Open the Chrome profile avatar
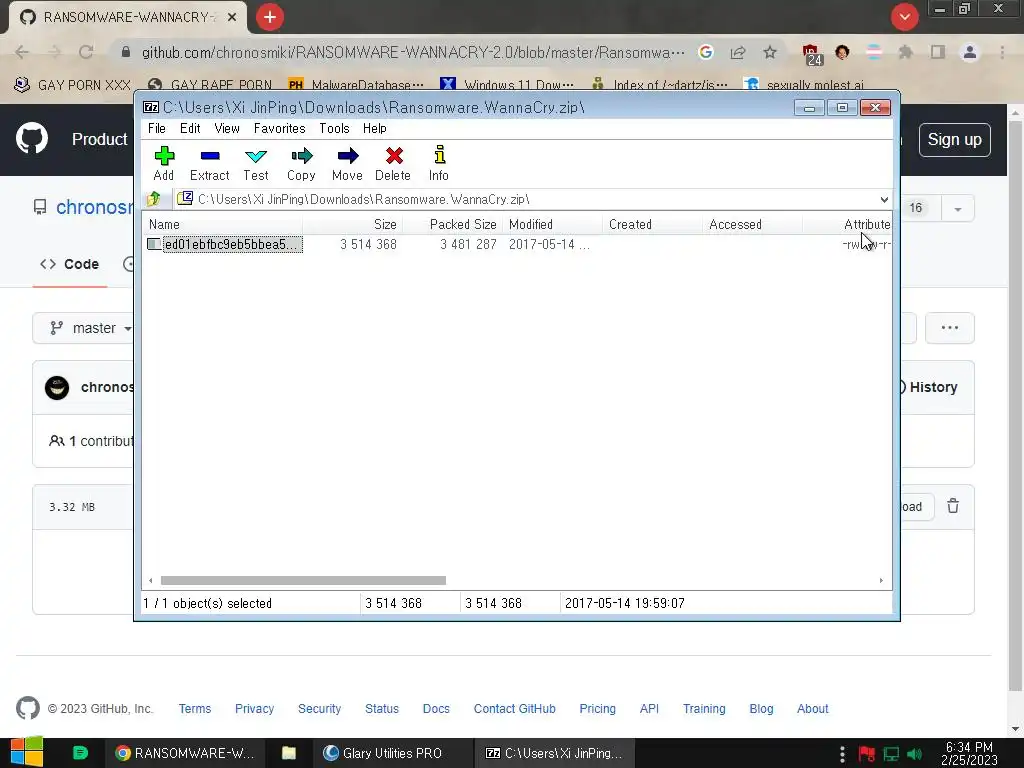This screenshot has width=1024, height=768. click(970, 52)
